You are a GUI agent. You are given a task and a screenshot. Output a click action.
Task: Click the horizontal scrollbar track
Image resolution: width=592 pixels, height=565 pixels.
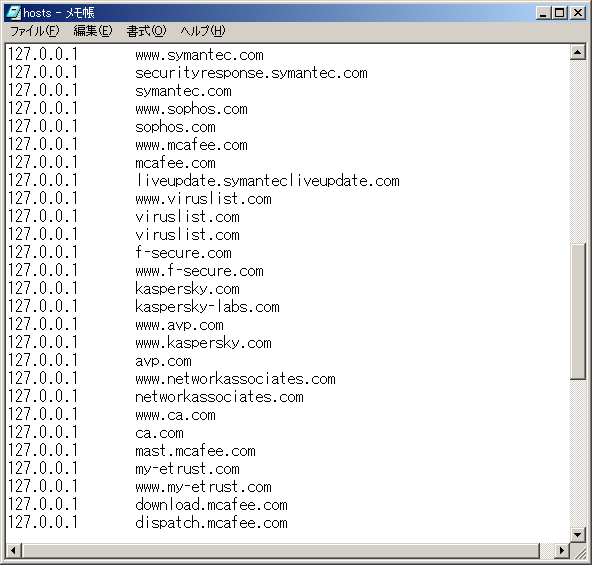click(x=546, y=550)
